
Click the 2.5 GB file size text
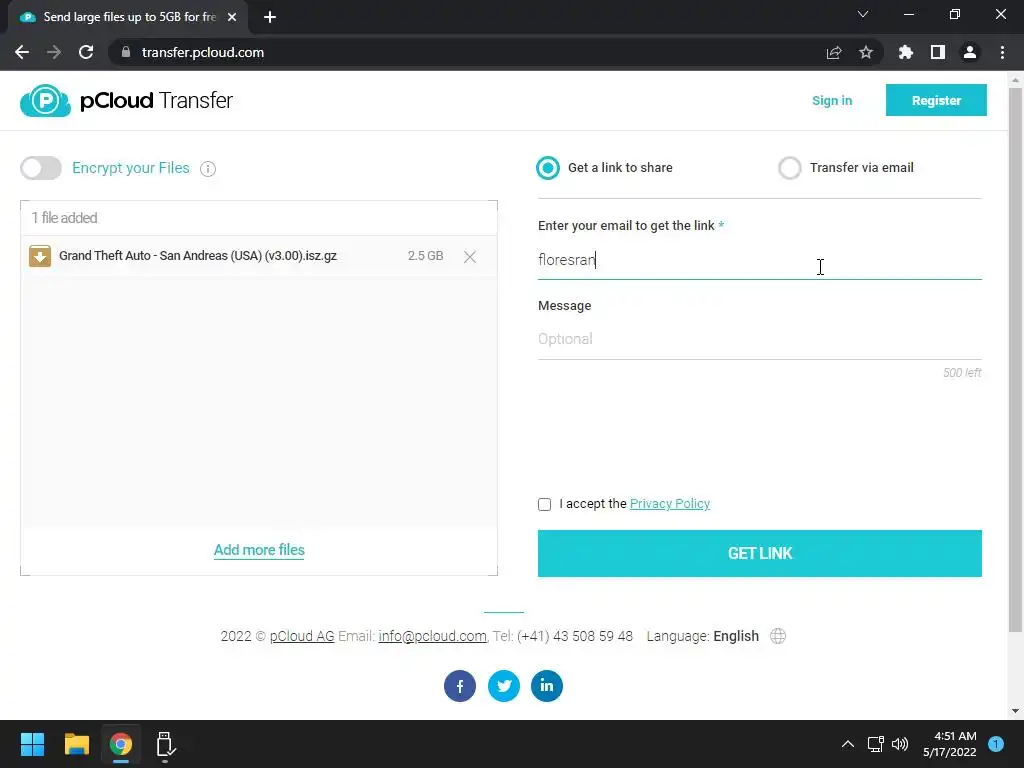pyautogui.click(x=425, y=256)
